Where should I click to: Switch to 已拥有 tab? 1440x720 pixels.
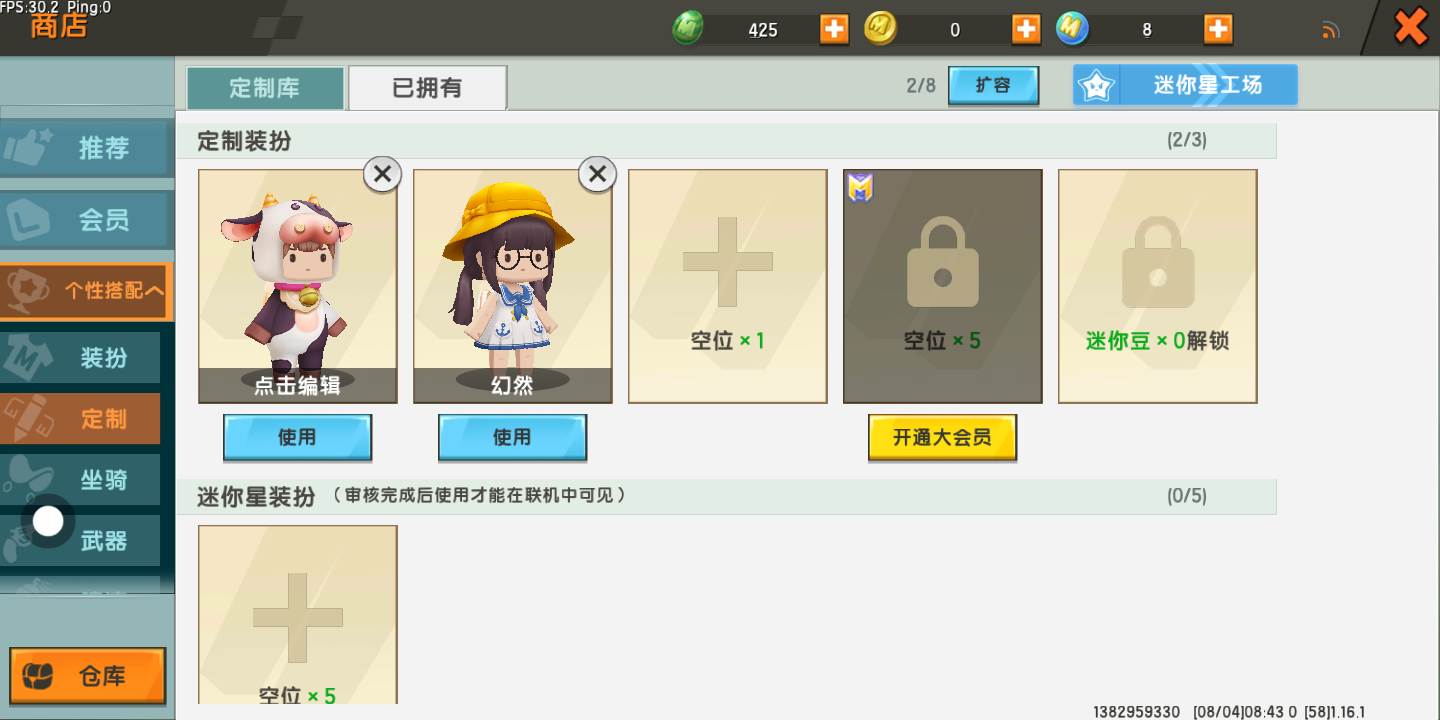coord(427,88)
